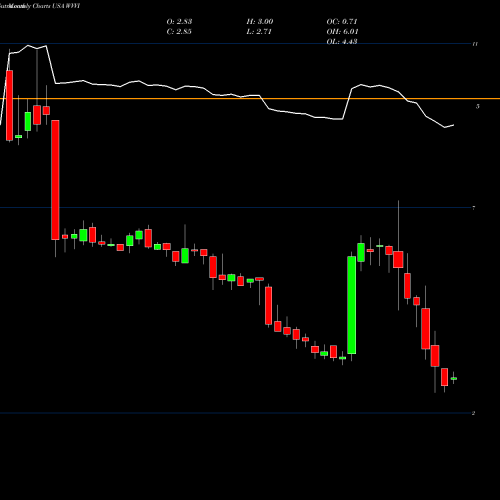Click the 'OH: 6.01' value

(342, 32)
